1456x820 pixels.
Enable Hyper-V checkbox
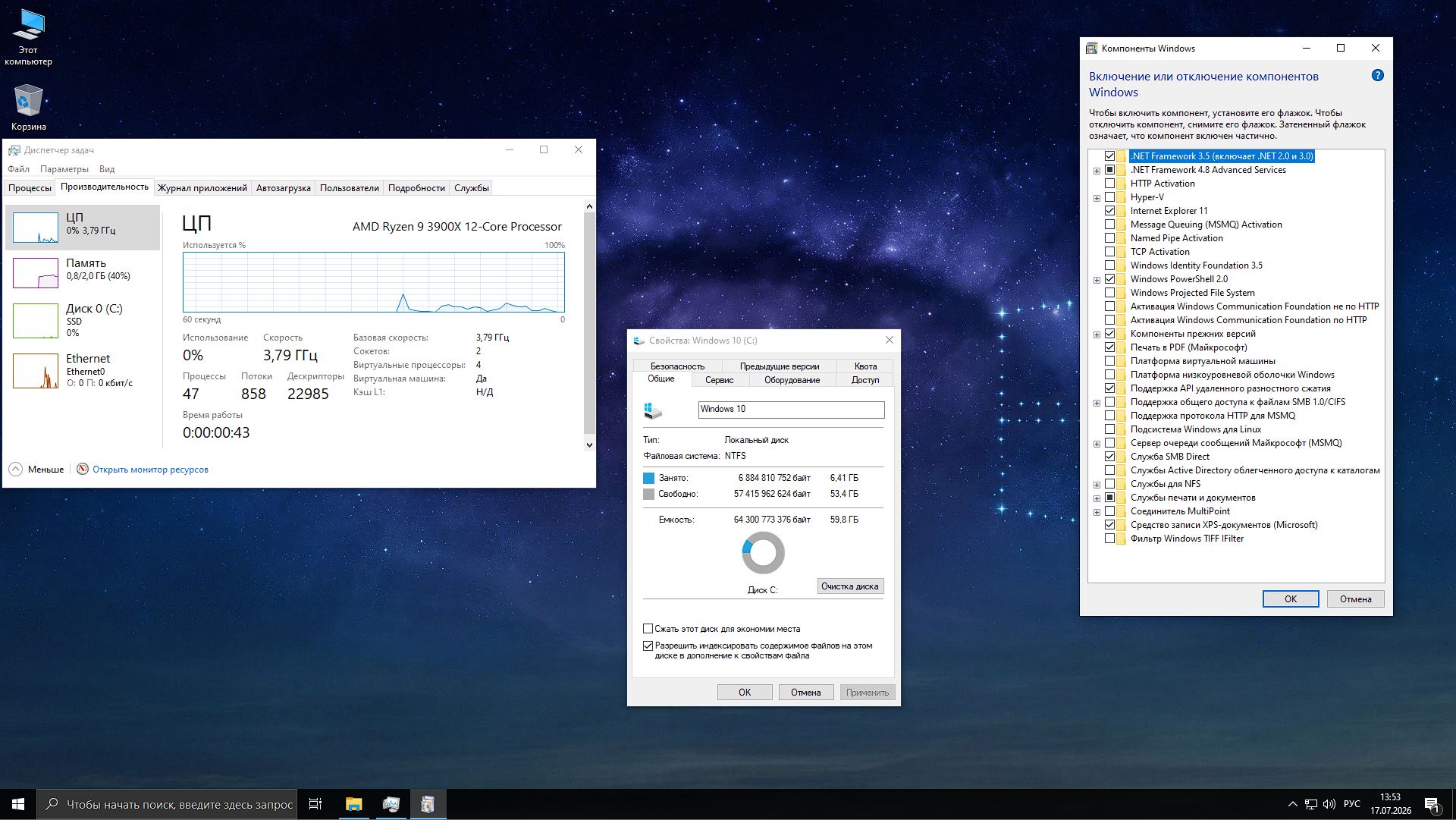[1109, 197]
